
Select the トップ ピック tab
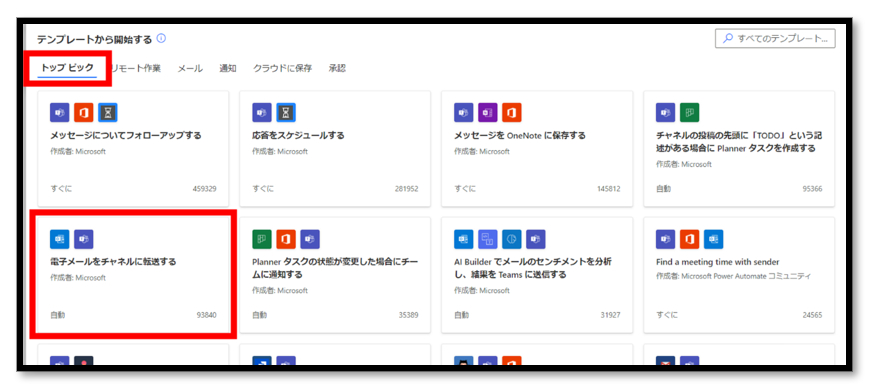[67, 68]
